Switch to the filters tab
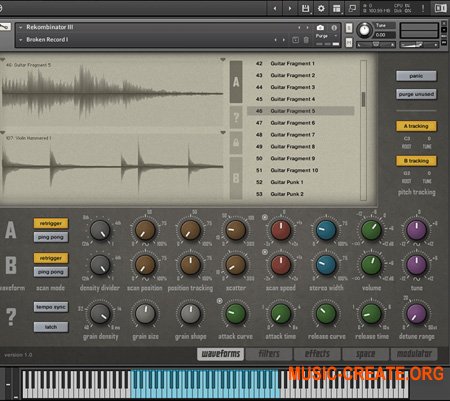Screen dimensions: 450x401 pos(269,354)
